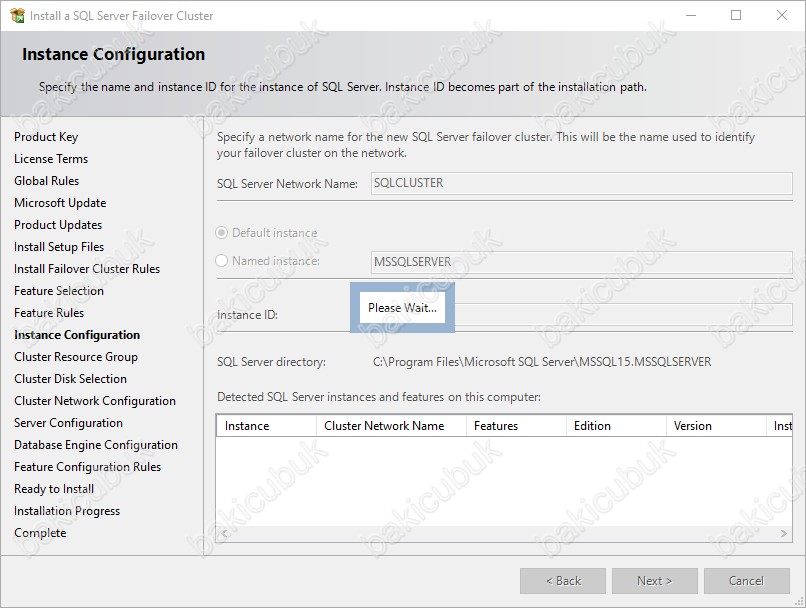Open the Install Setup Files step

59,247
